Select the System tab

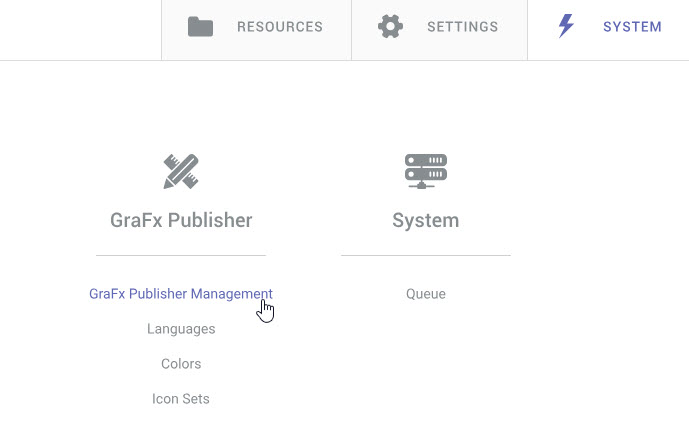pos(609,30)
